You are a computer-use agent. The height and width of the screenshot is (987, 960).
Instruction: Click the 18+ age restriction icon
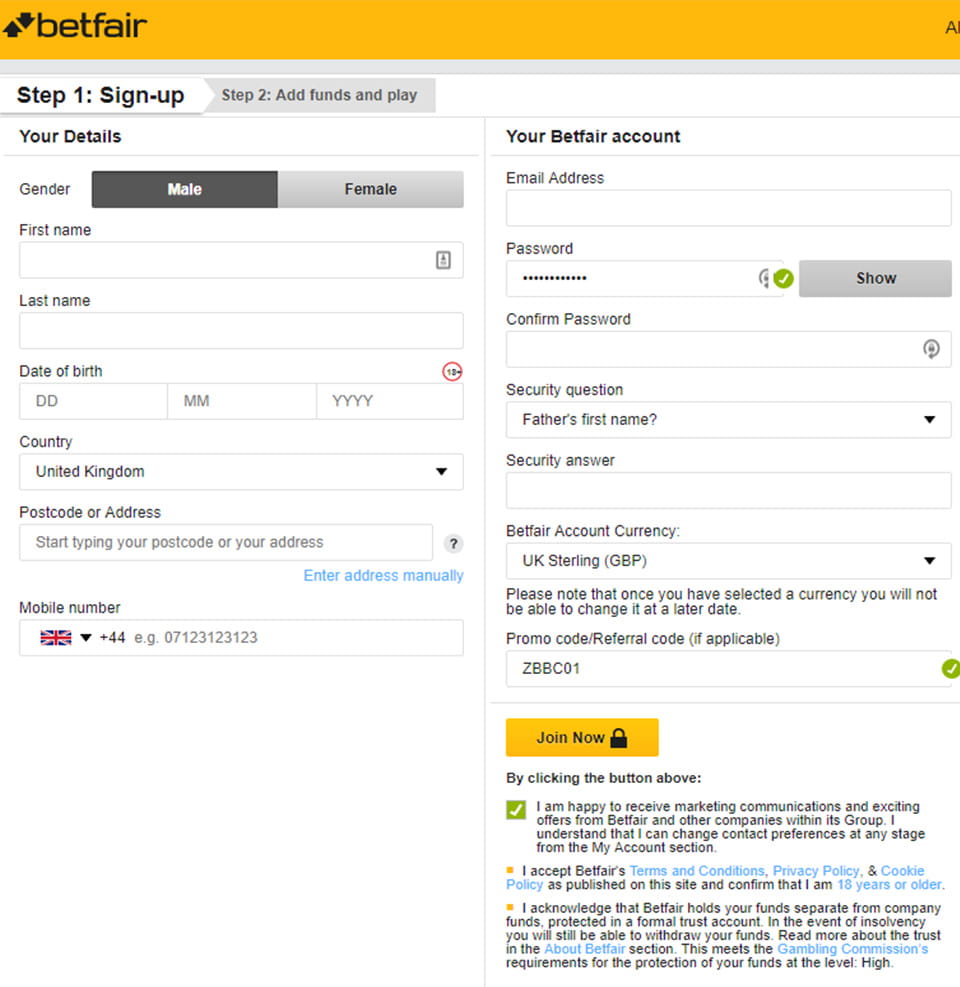coord(452,372)
